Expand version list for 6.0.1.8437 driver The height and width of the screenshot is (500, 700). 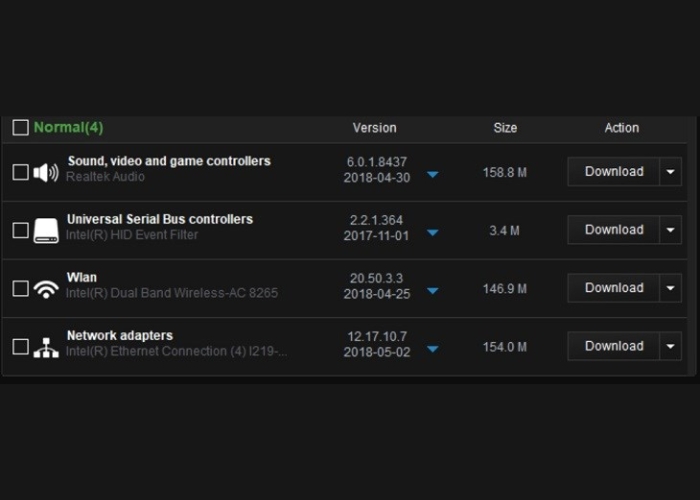point(432,174)
